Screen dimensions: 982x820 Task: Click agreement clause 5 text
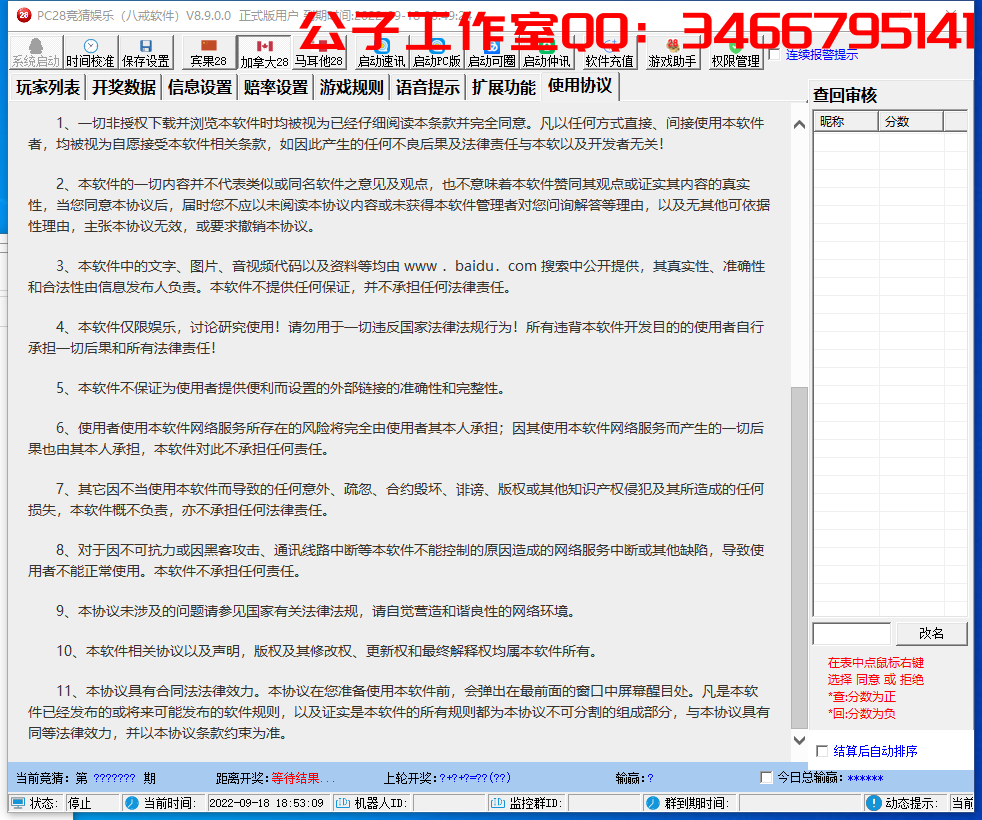[281, 388]
